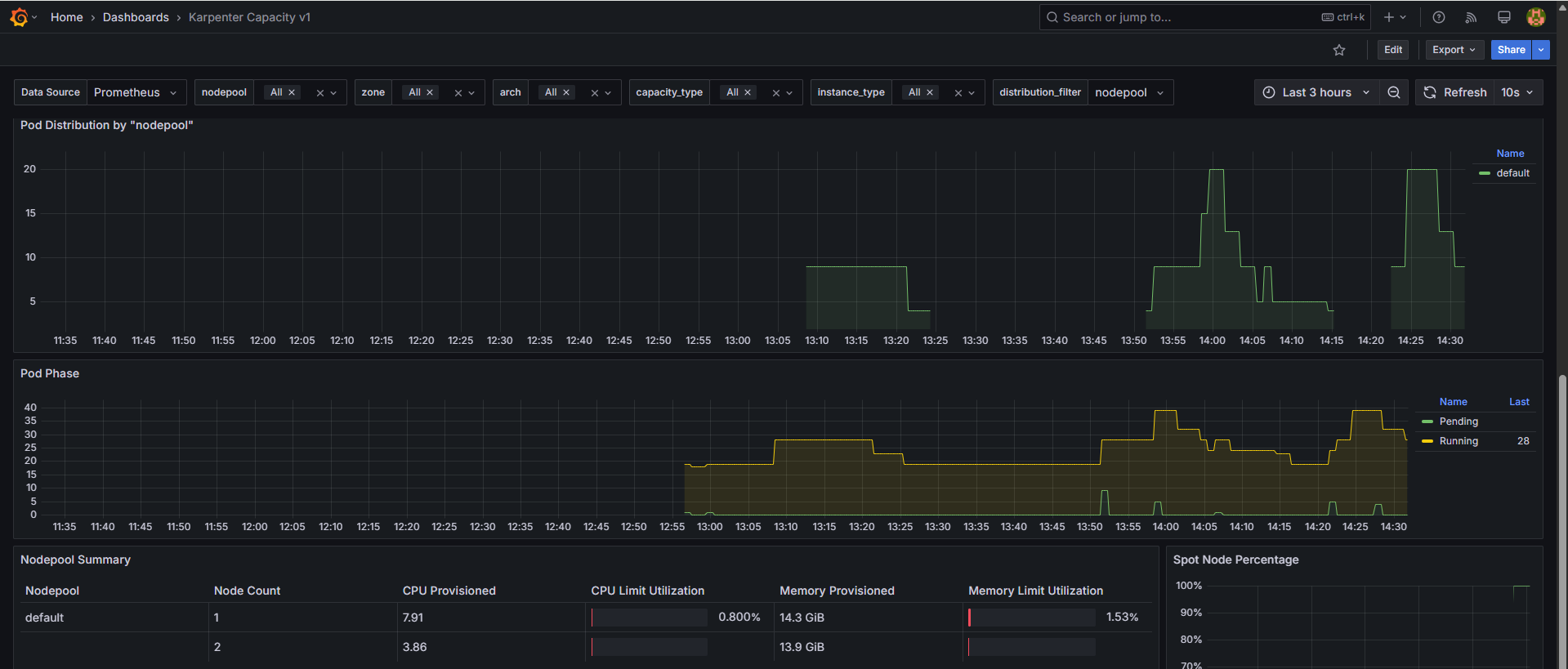Viewport: 1568px width, 669px height.
Task: Remove the All chip from arch filter
Action: [x=566, y=92]
